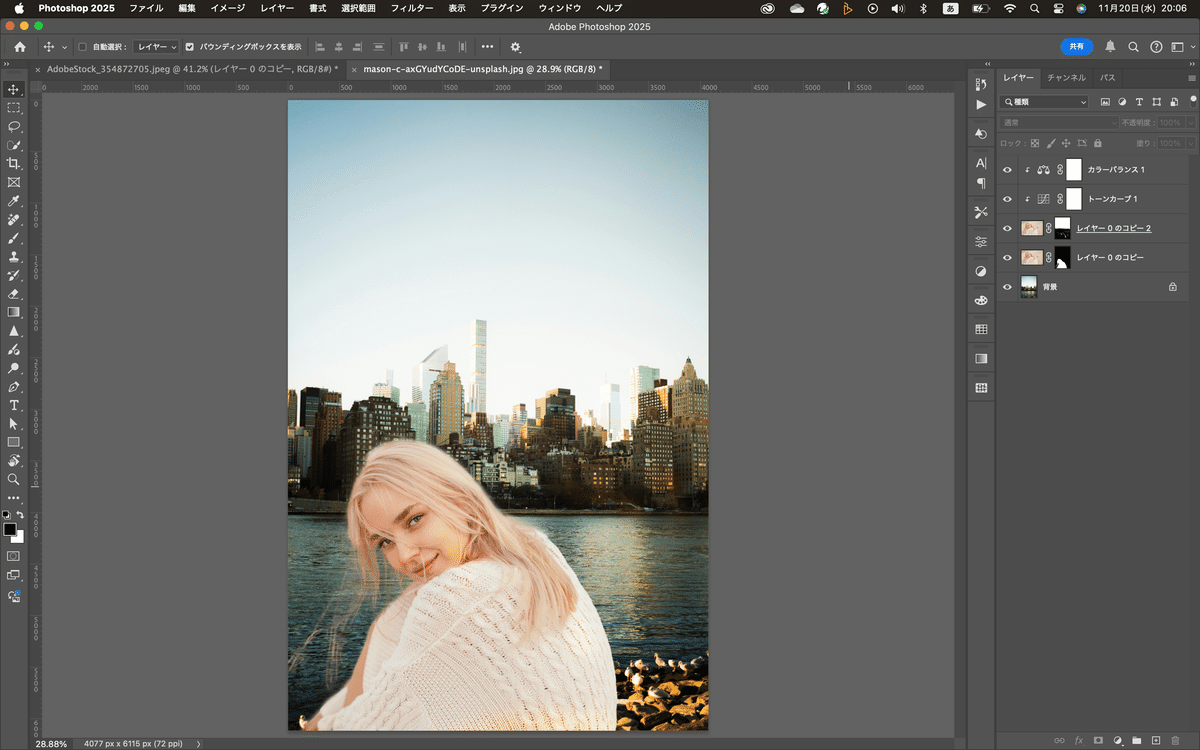Viewport: 1200px width, 750px height.
Task: Toggle visibility of レイヤー 0 のコピー layer
Action: [1007, 257]
